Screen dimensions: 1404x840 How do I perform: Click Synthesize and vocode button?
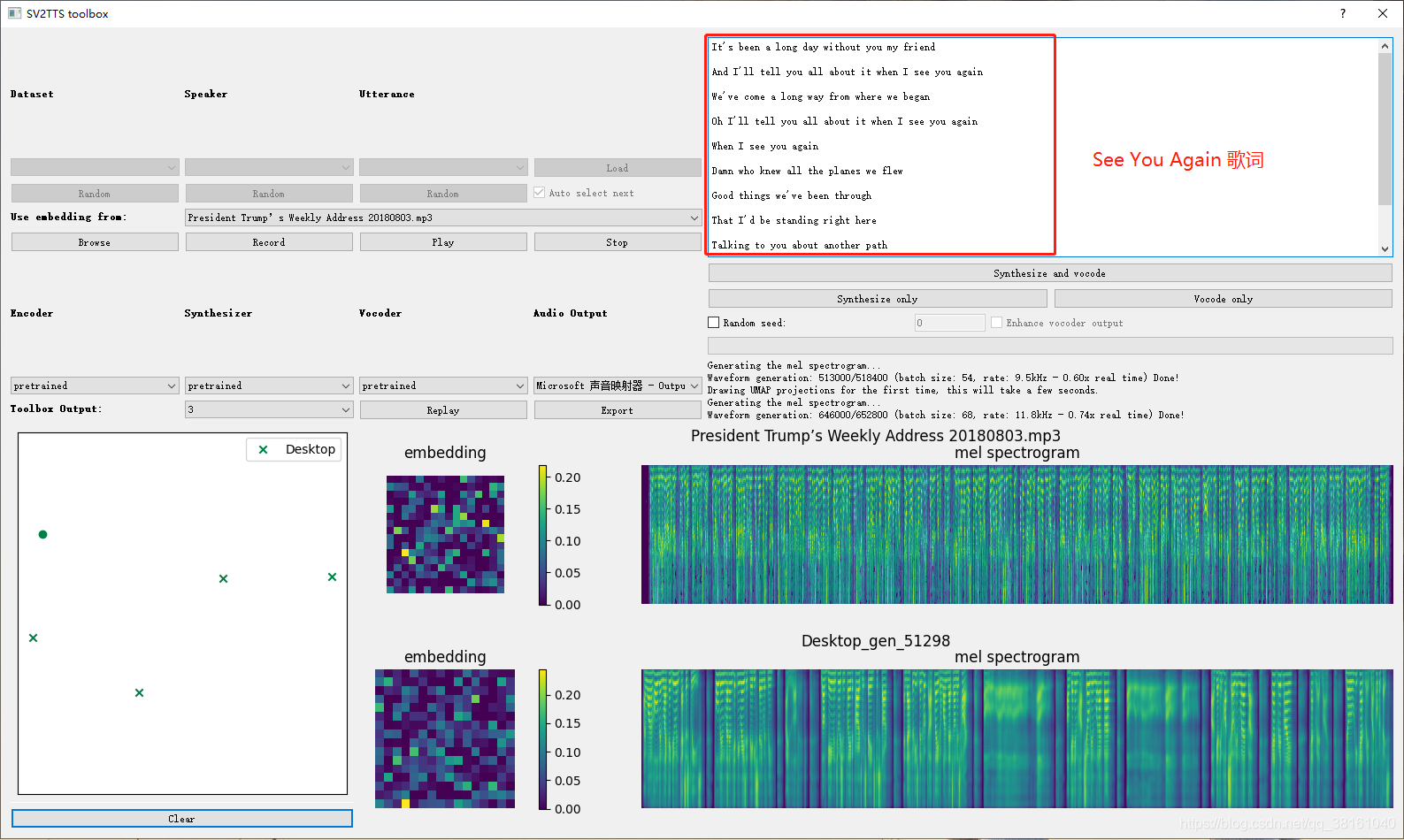pyautogui.click(x=1050, y=273)
